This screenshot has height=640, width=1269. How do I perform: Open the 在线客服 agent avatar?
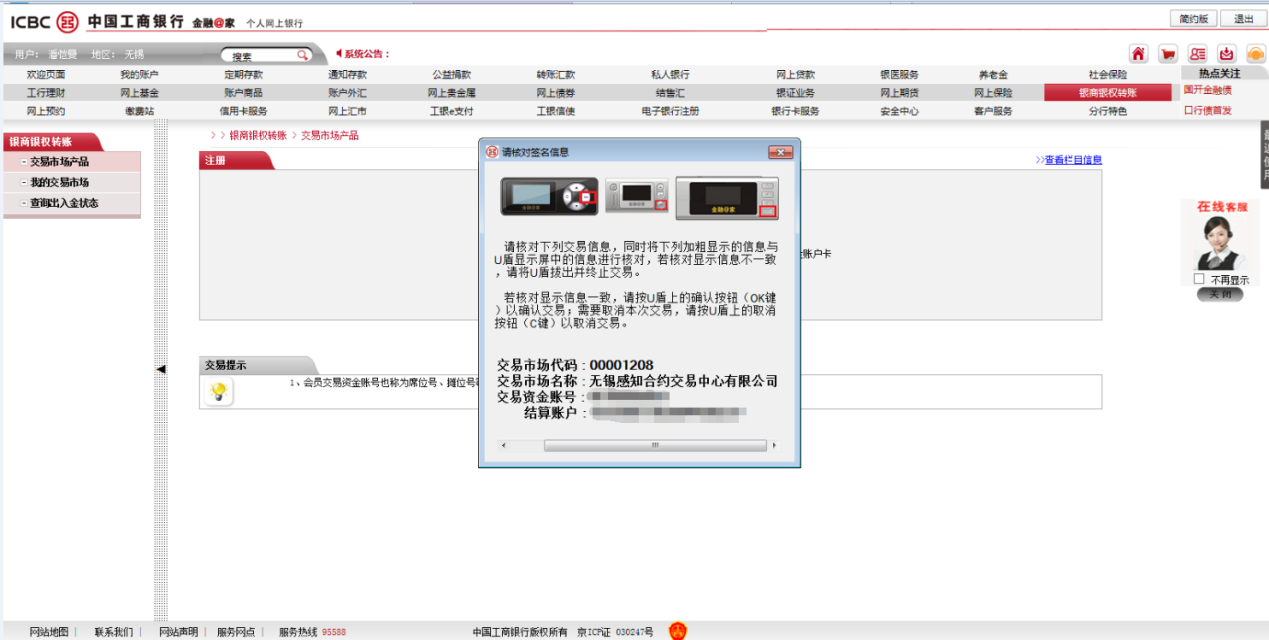click(x=1220, y=243)
